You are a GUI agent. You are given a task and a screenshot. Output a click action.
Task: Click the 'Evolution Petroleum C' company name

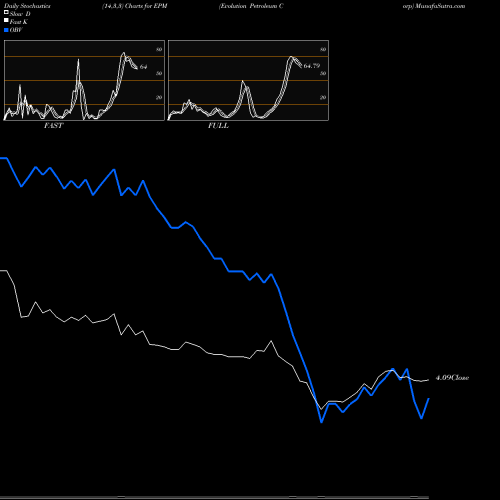coord(251,6)
